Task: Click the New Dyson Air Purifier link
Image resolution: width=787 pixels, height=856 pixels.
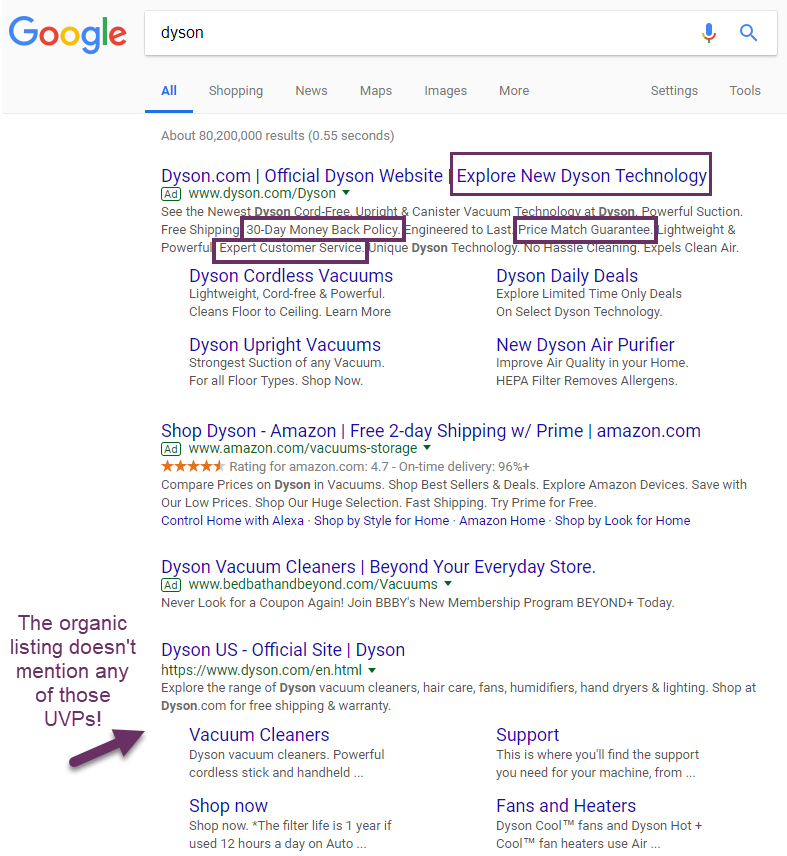Action: pyautogui.click(x=585, y=345)
